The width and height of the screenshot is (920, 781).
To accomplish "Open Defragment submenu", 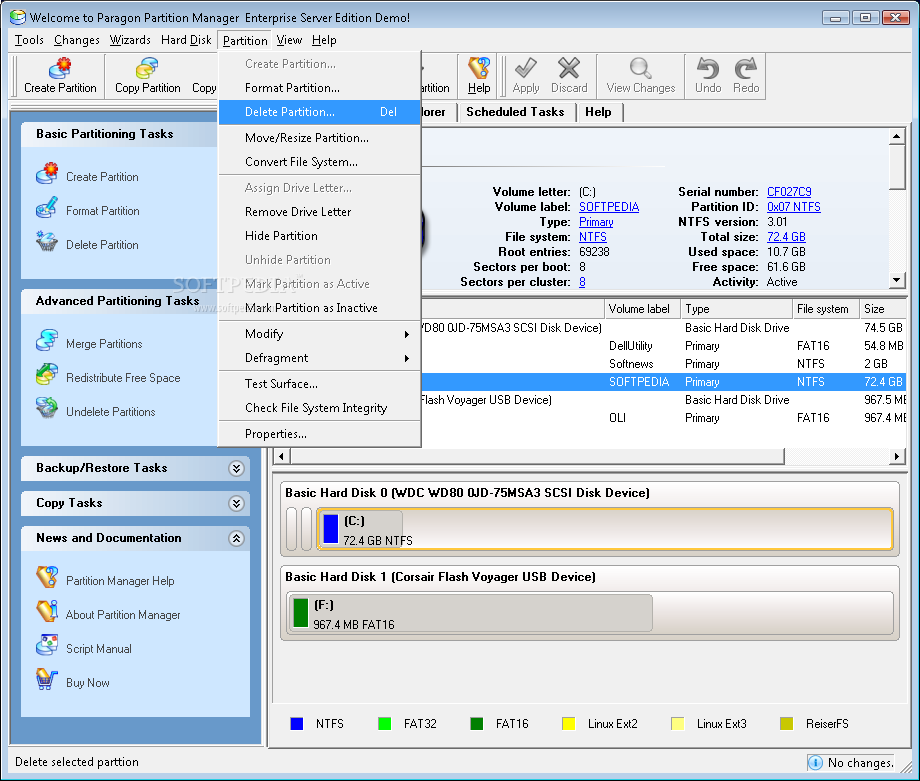I will point(320,358).
